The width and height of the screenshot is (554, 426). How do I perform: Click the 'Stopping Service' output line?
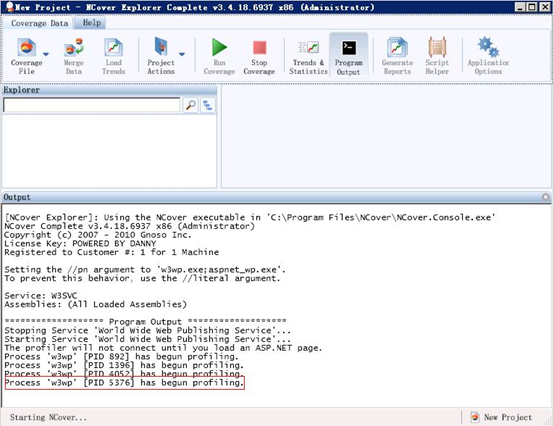click(147, 330)
